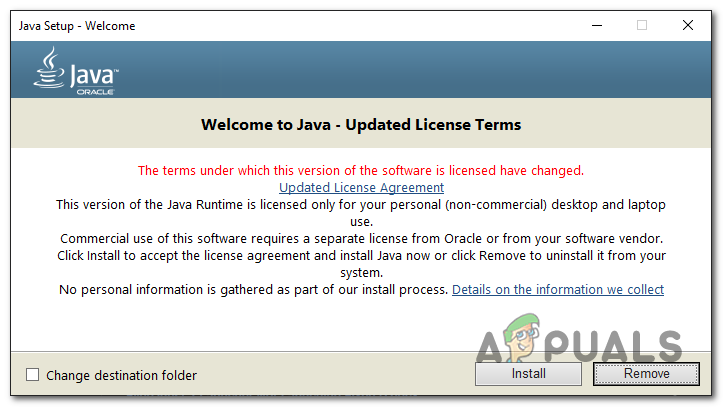Image resolution: width=723 pixels, height=407 pixels.
Task: Close the Java Setup window
Action: (x=688, y=25)
